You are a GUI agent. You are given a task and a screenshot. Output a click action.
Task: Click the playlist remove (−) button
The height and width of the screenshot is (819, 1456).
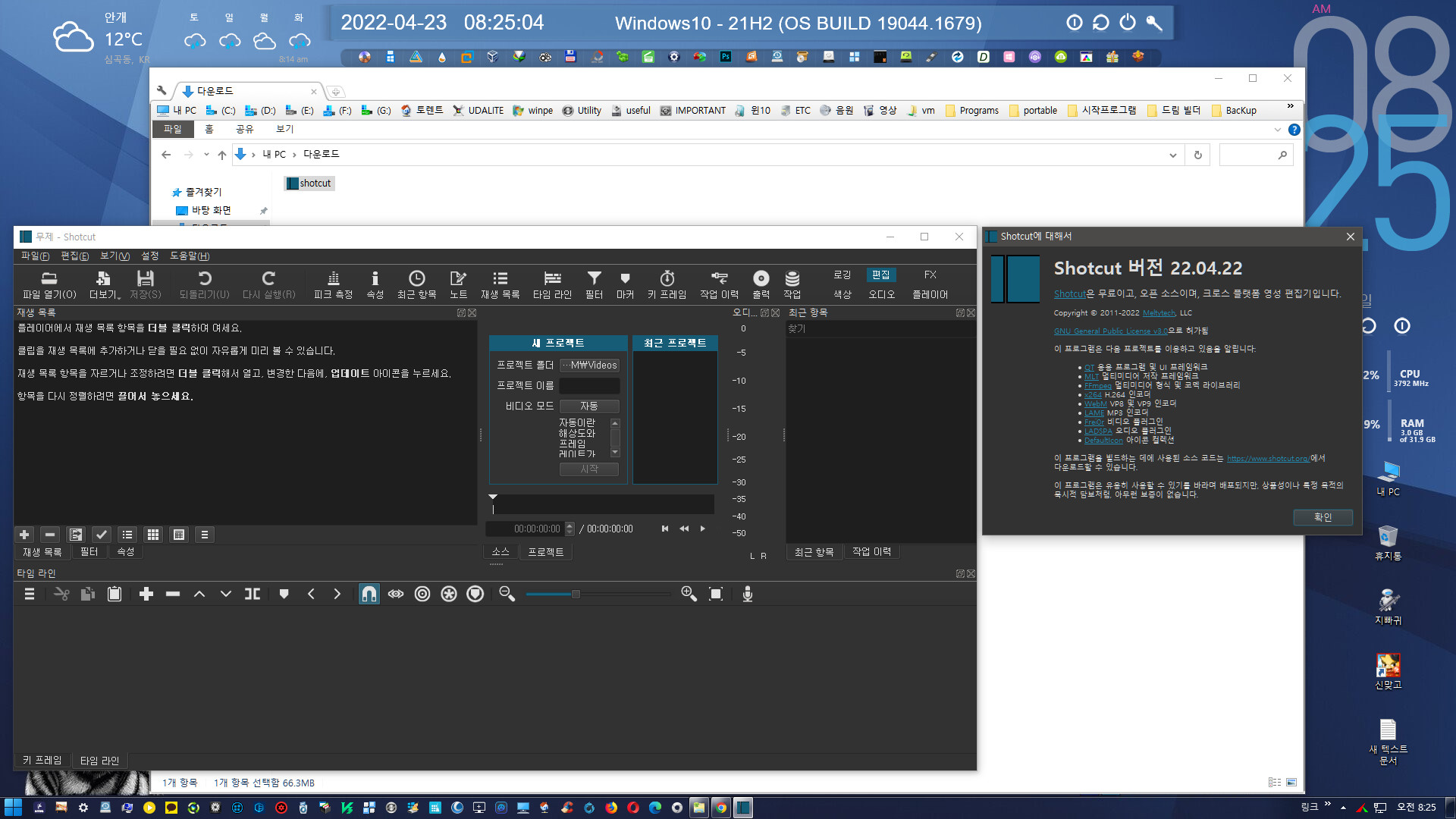(x=50, y=535)
